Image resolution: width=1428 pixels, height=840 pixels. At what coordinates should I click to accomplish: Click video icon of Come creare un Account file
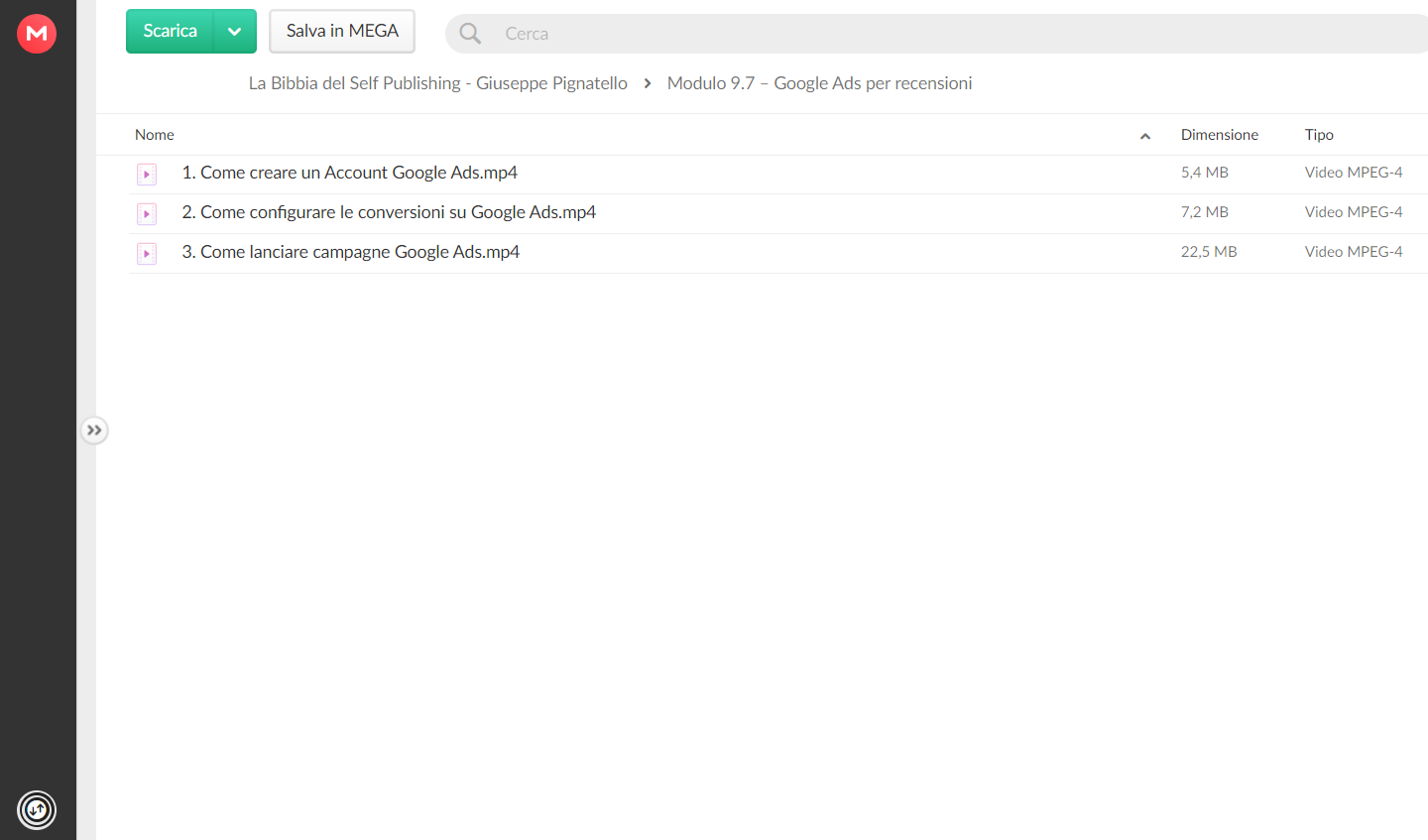point(147,175)
